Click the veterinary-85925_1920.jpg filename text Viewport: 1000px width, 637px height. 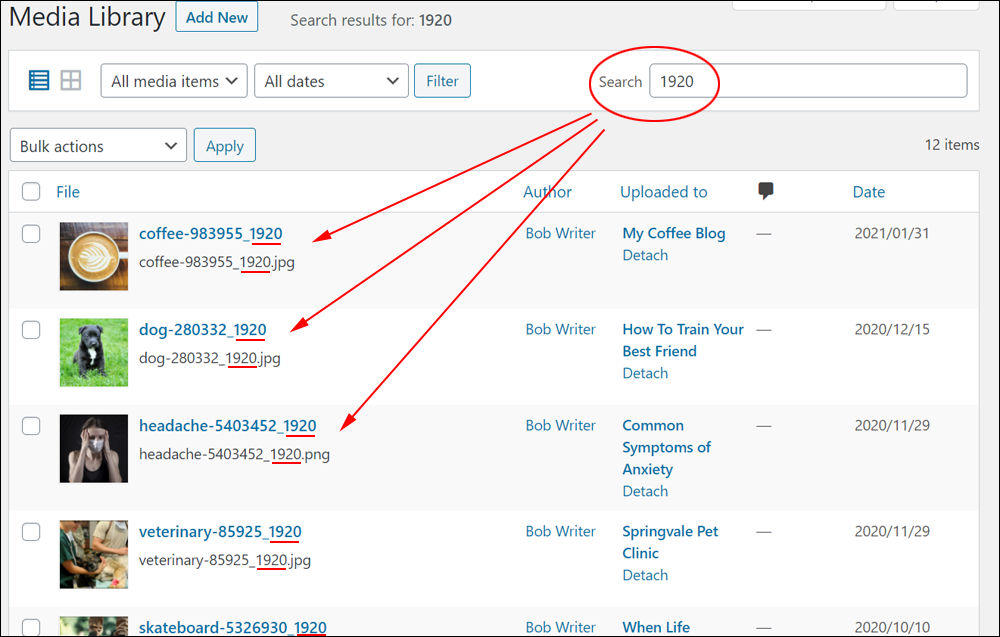coord(225,560)
